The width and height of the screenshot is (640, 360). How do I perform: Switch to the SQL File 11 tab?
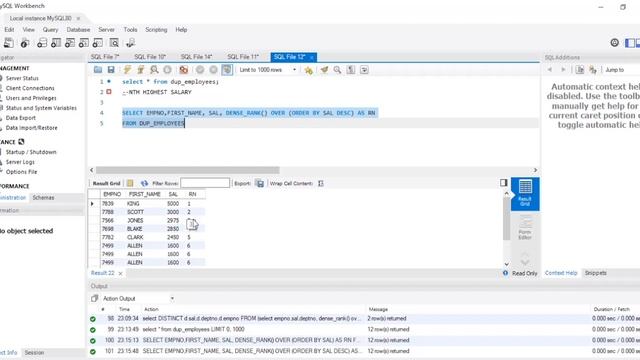[x=243, y=57]
